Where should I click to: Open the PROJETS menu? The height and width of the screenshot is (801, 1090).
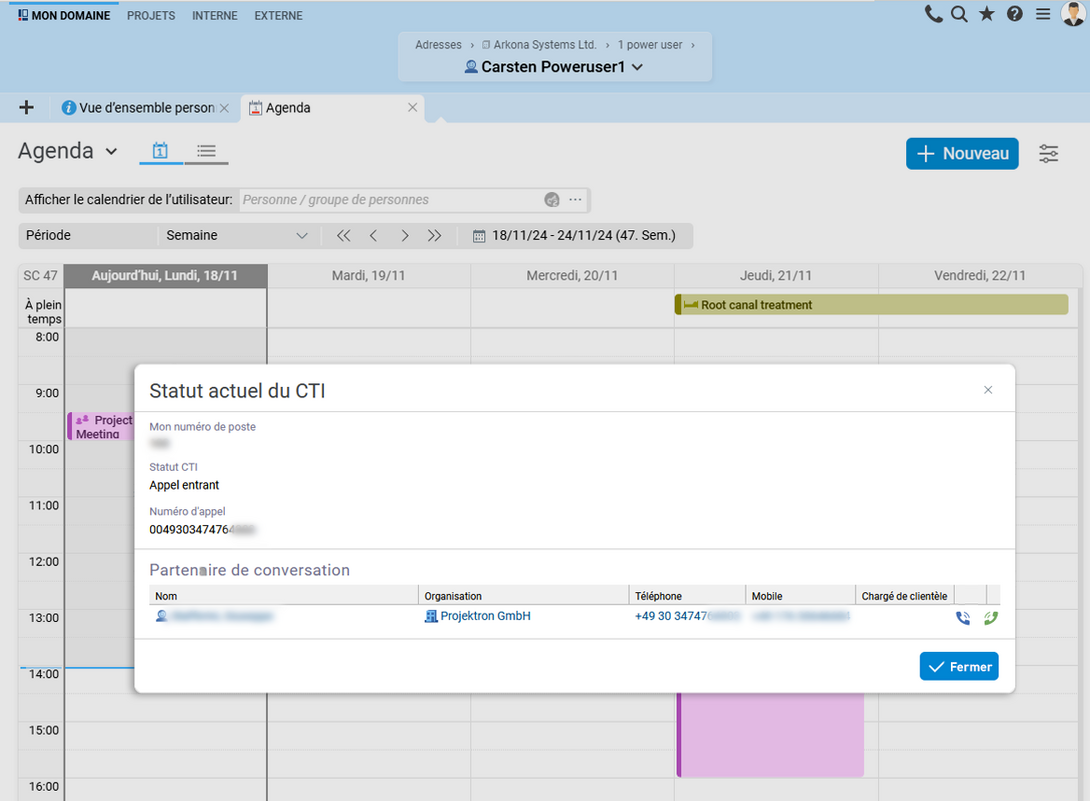(x=151, y=16)
